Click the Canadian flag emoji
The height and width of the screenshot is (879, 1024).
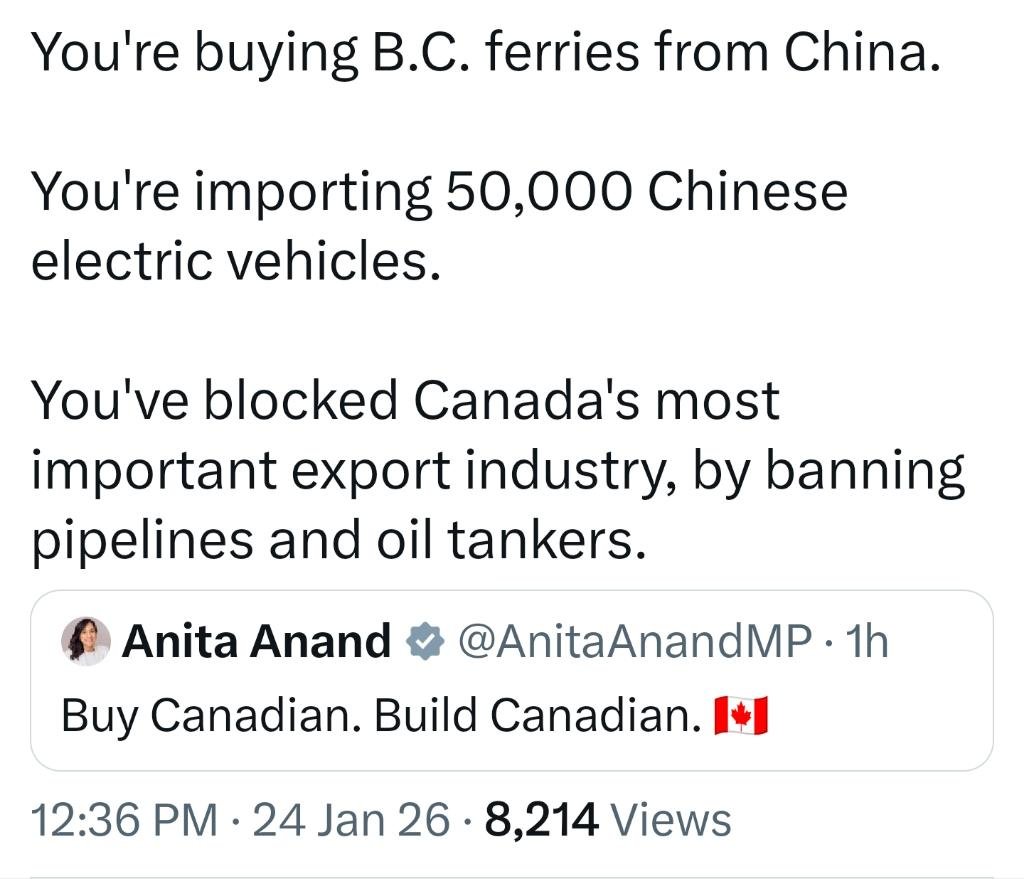741,716
